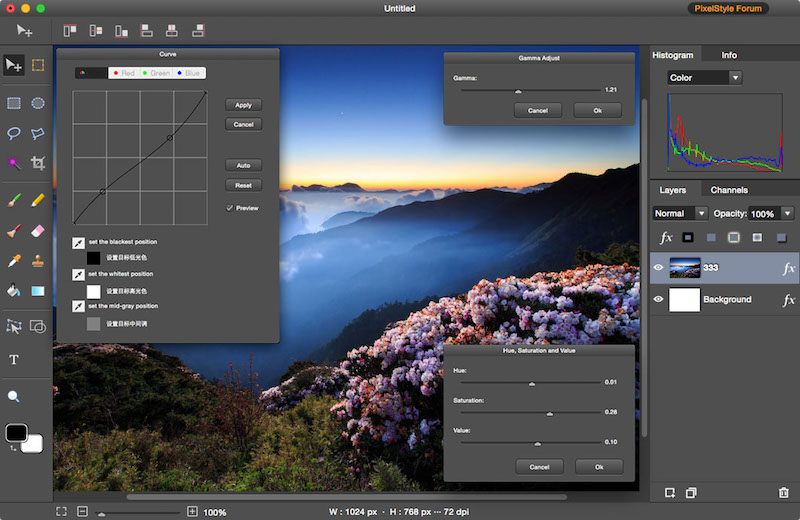Hide the 333 layer
The width and height of the screenshot is (800, 520).
tap(659, 268)
